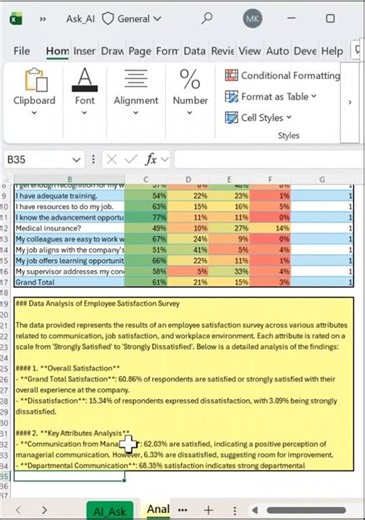Click the formula bar Enter checkmark icon

pyautogui.click(x=131, y=160)
